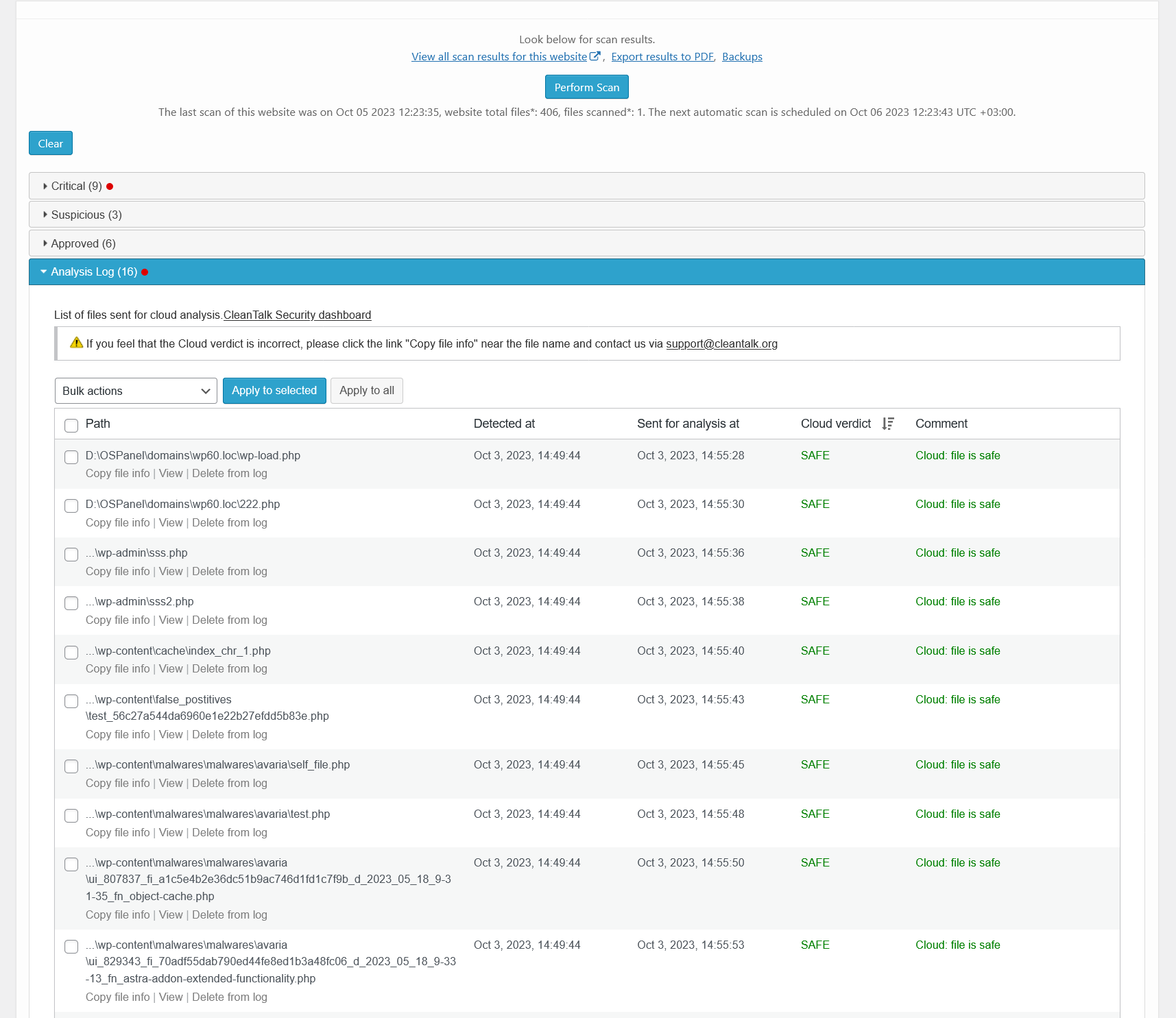Check the box for 222.php row
Image resolution: width=1176 pixels, height=1018 pixels.
click(71, 505)
